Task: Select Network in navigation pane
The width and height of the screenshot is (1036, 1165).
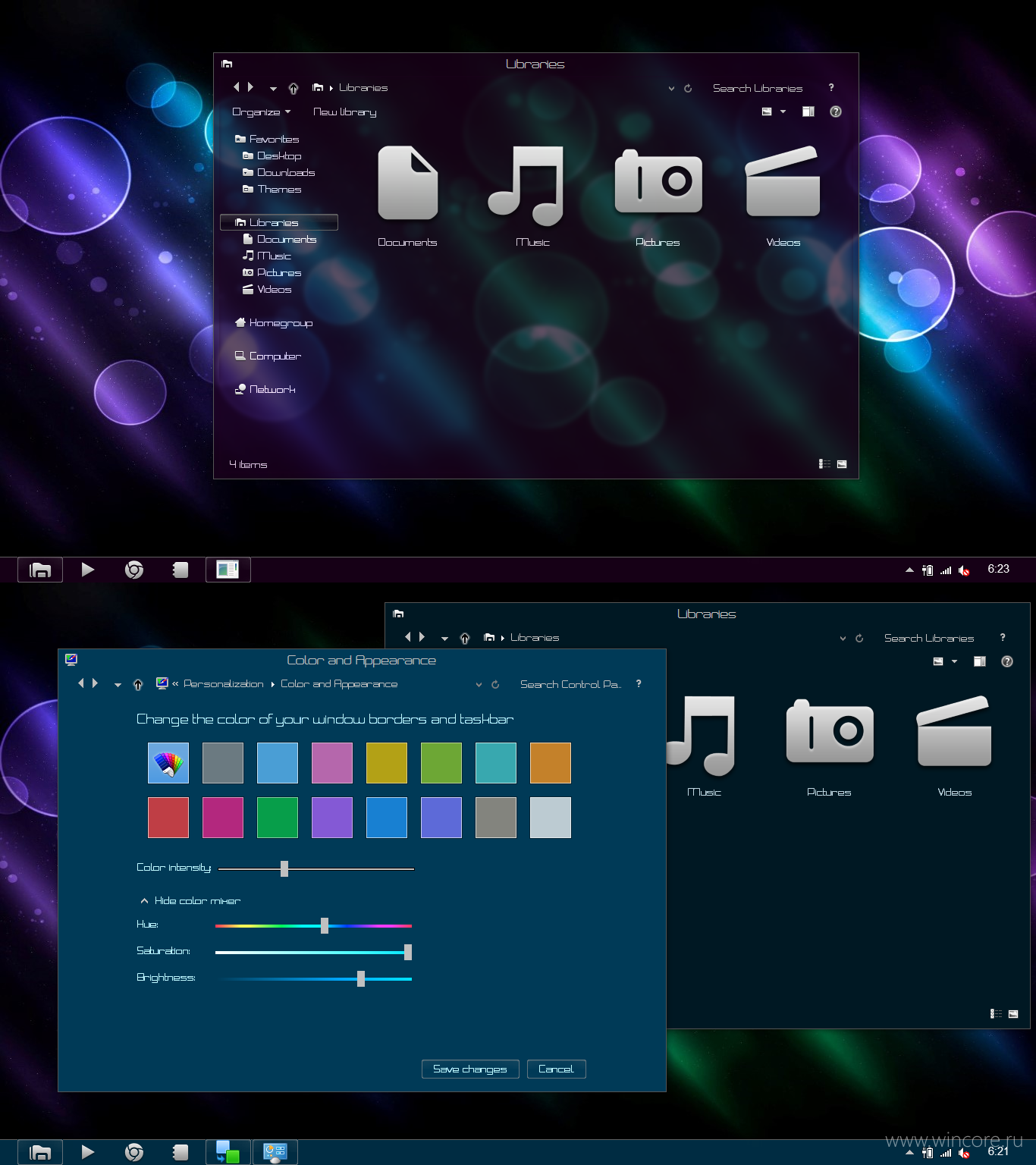Action: coord(265,389)
